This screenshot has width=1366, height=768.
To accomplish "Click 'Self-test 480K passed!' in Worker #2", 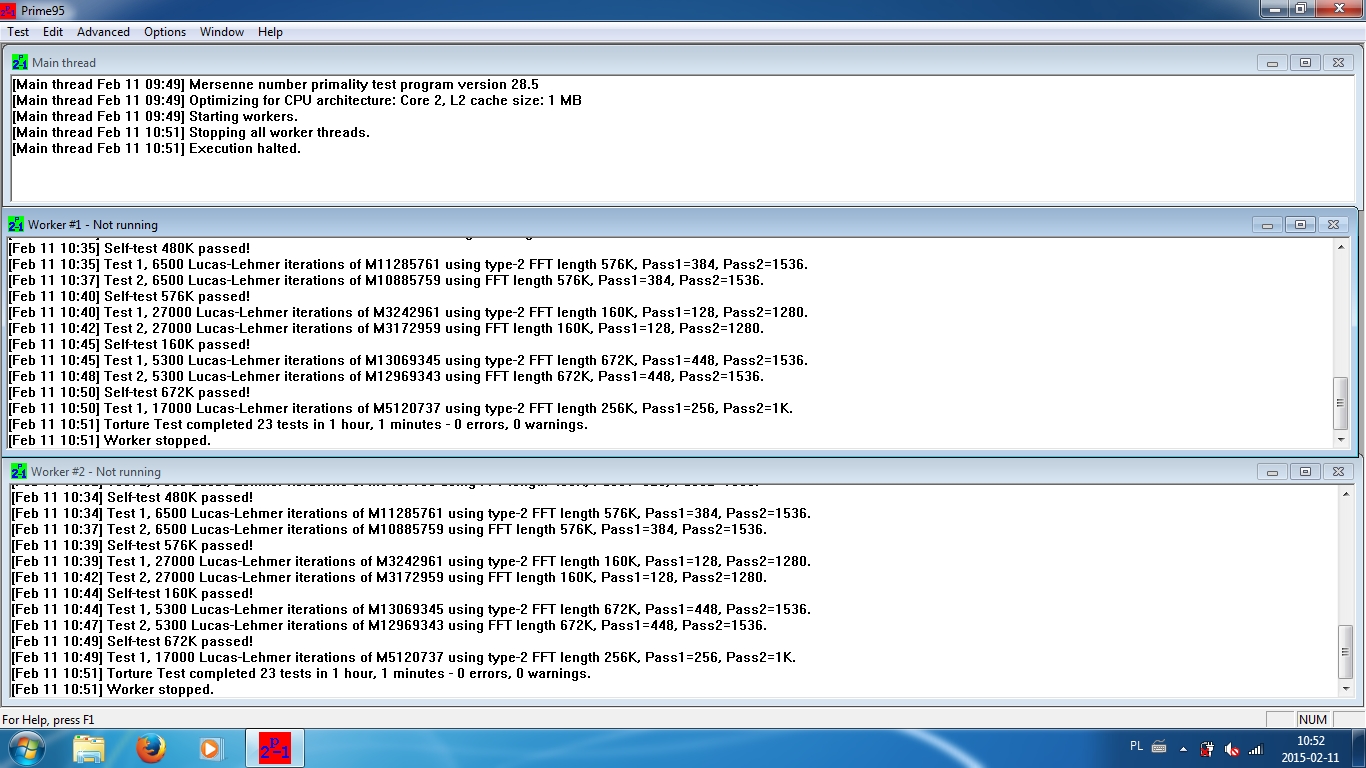I will click(x=132, y=498).
